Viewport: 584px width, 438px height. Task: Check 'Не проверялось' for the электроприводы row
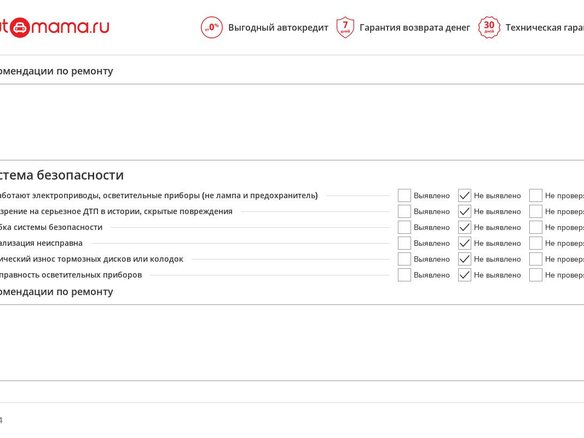536,195
